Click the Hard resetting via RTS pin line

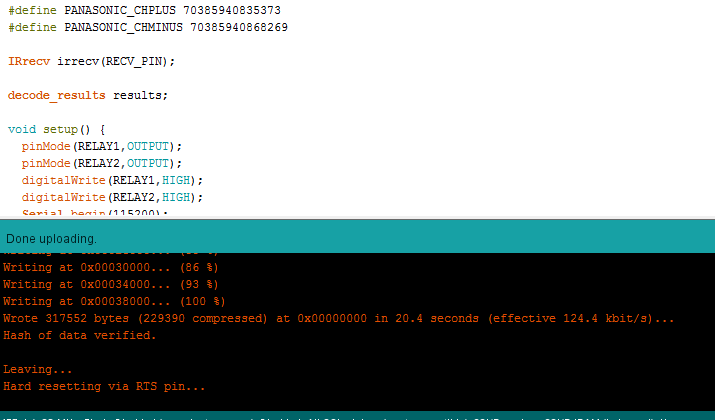point(104,386)
